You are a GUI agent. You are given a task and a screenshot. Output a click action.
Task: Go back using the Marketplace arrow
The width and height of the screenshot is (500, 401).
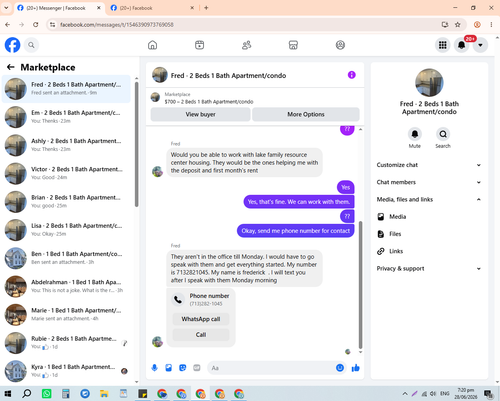11,67
